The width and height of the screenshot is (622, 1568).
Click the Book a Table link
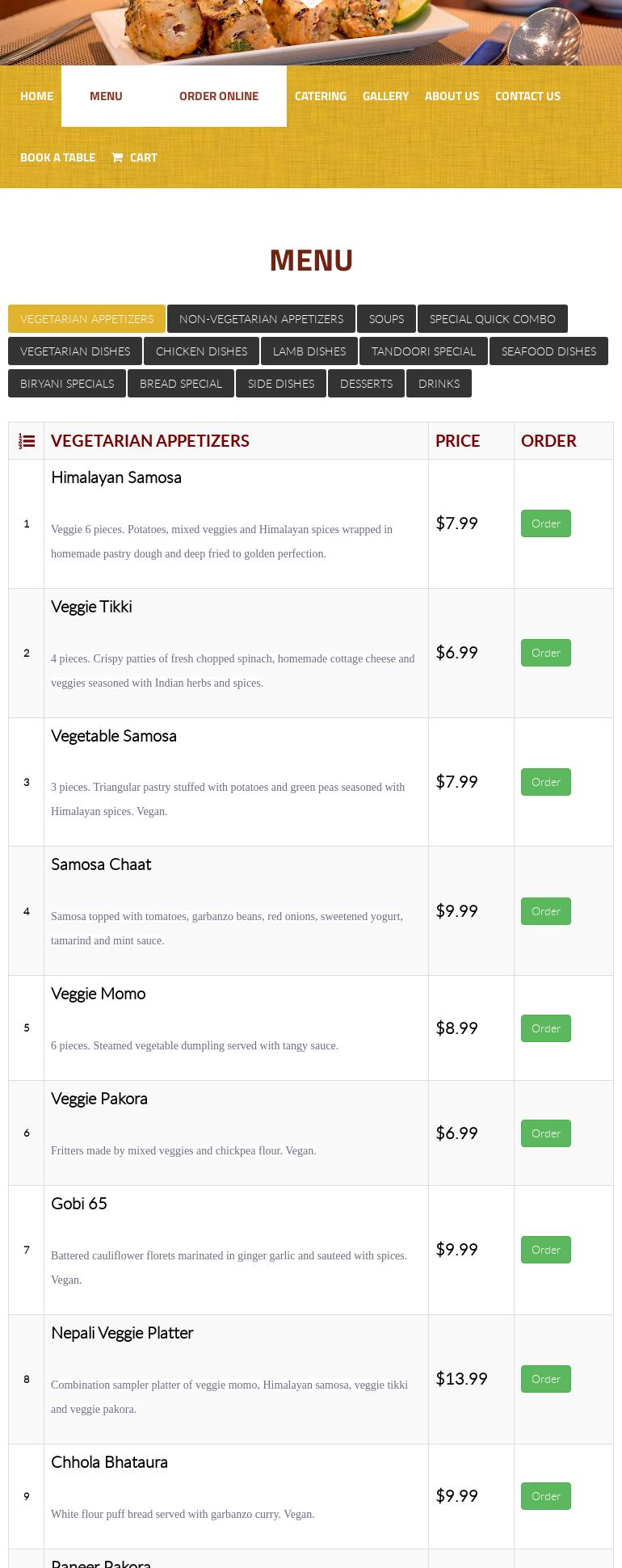(x=57, y=158)
